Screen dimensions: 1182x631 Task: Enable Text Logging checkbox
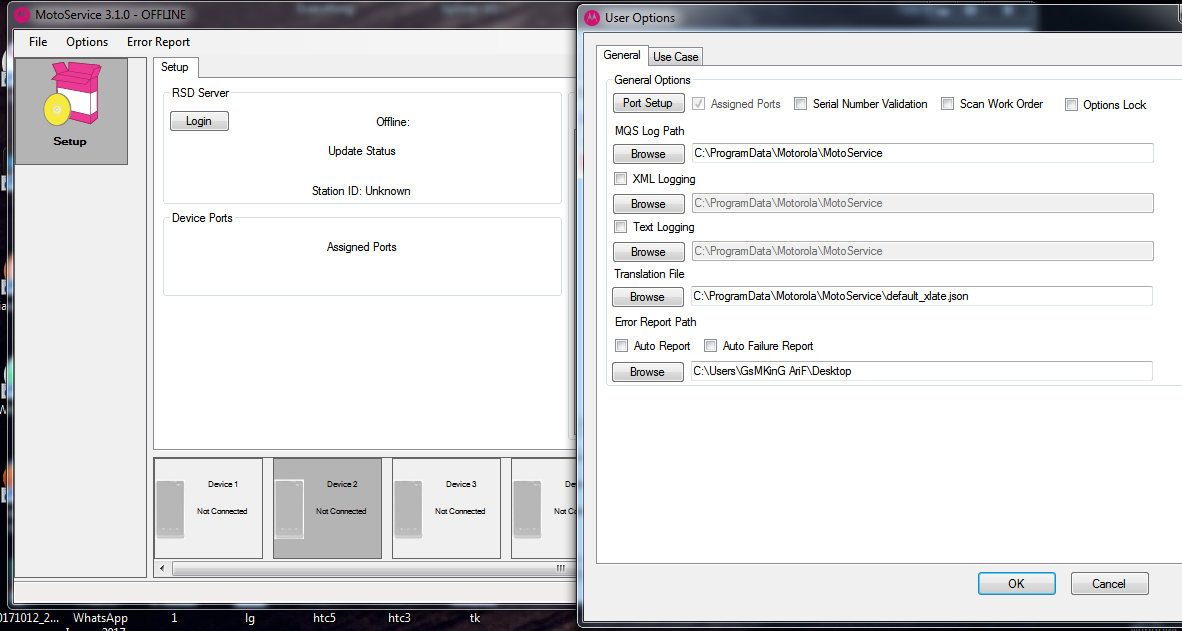click(x=621, y=227)
